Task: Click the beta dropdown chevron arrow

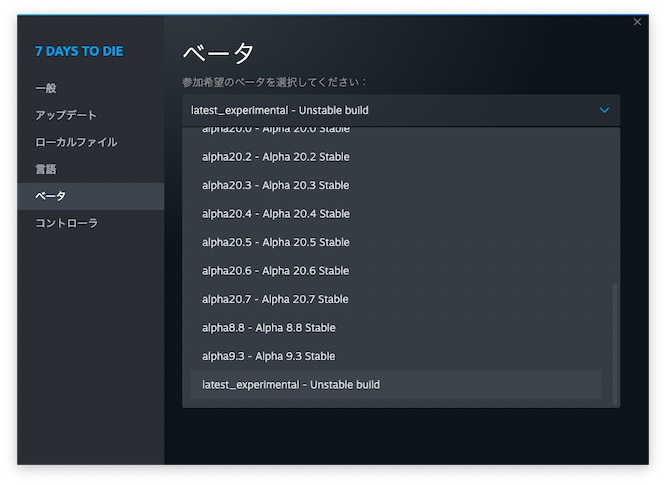Action: [604, 110]
